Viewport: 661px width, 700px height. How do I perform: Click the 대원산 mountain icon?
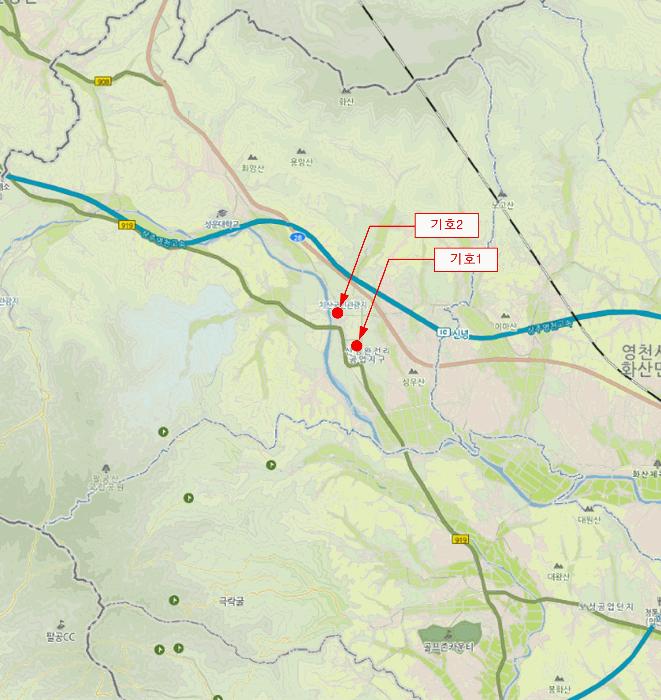tap(589, 509)
